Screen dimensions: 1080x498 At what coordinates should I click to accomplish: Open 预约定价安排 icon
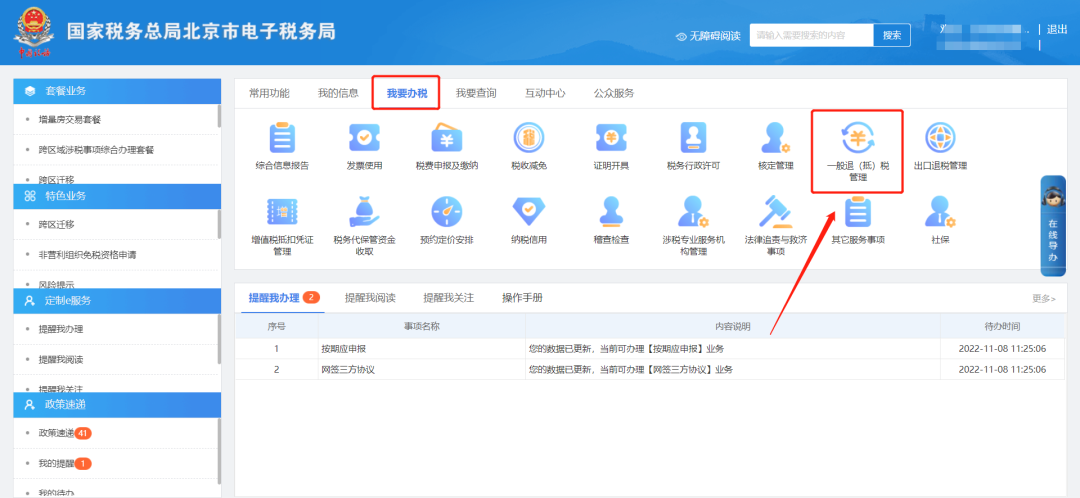446,211
